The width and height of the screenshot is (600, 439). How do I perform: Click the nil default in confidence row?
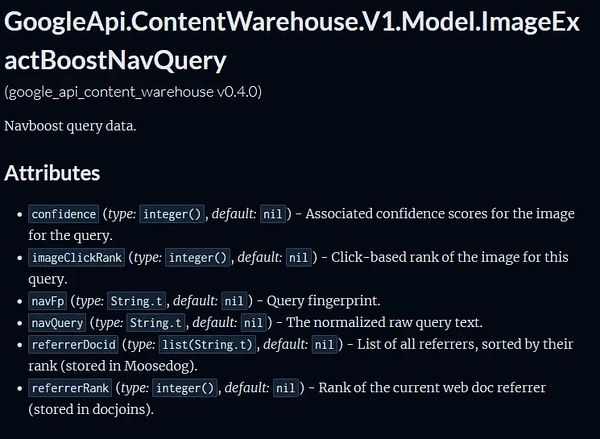273,214
